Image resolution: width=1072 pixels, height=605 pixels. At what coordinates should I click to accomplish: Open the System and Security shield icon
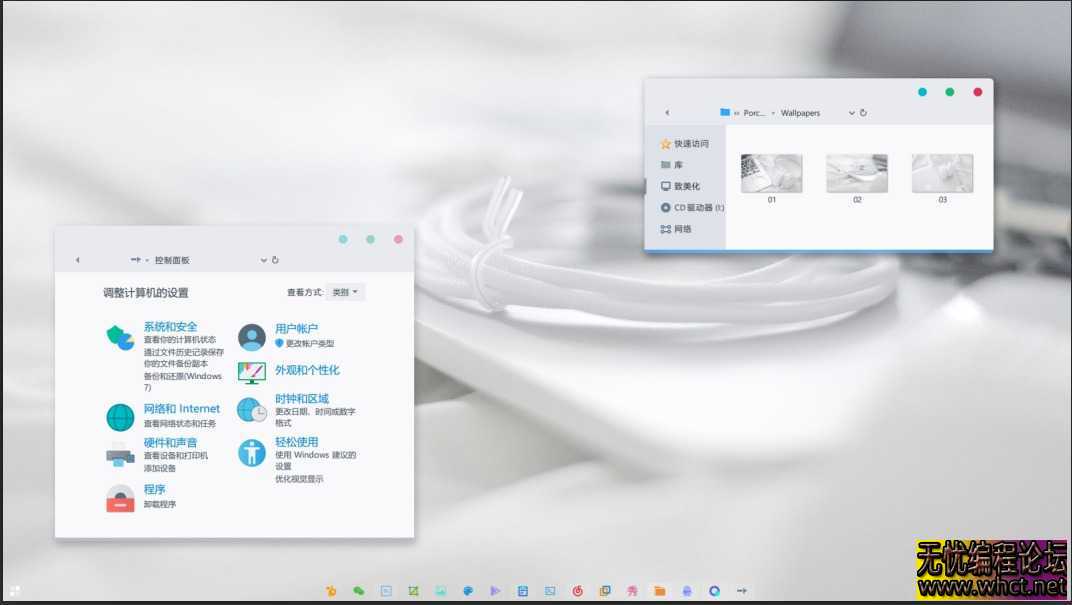(120, 338)
